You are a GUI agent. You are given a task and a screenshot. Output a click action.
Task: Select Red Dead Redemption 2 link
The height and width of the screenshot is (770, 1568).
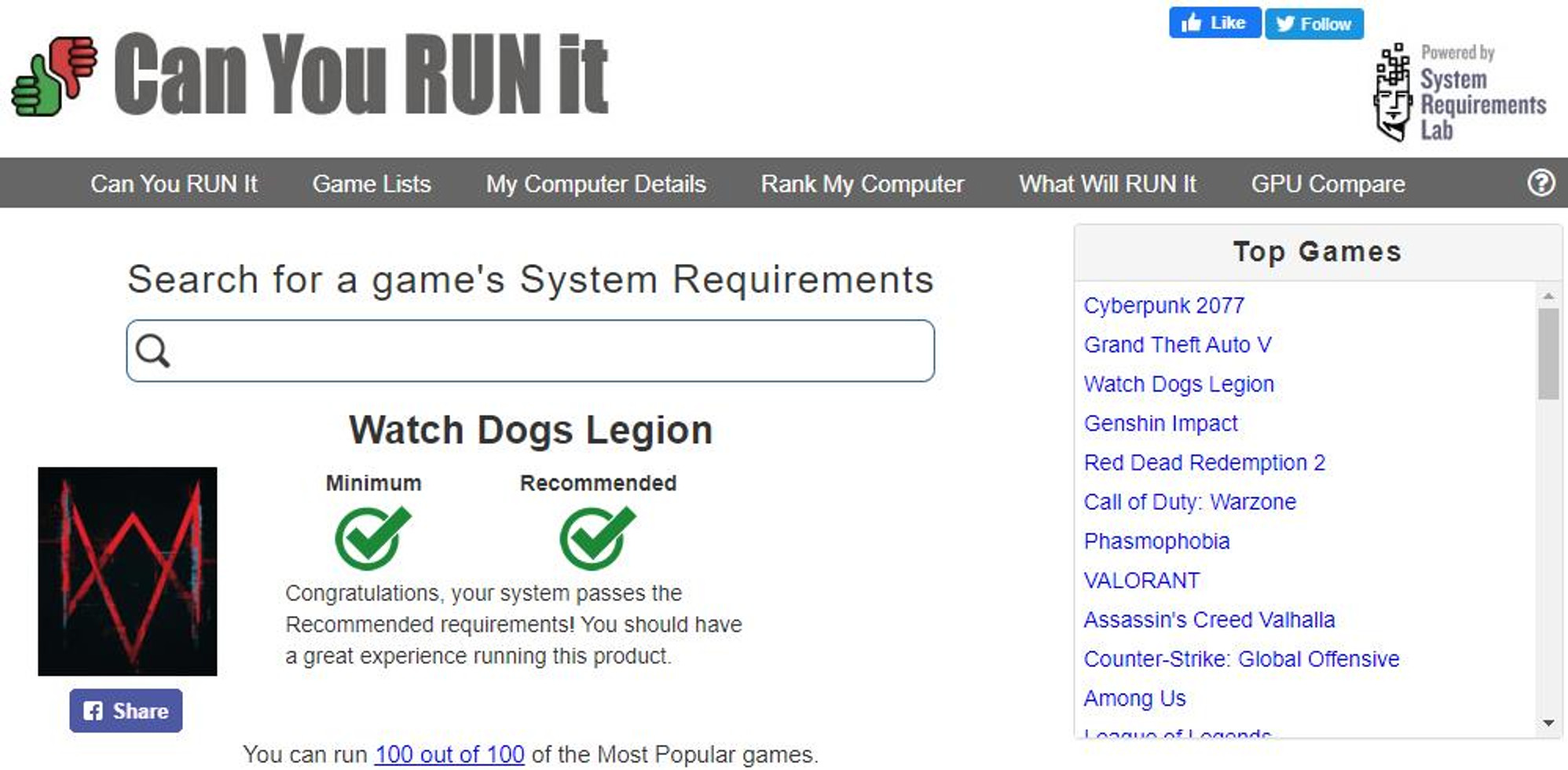[x=1204, y=462]
